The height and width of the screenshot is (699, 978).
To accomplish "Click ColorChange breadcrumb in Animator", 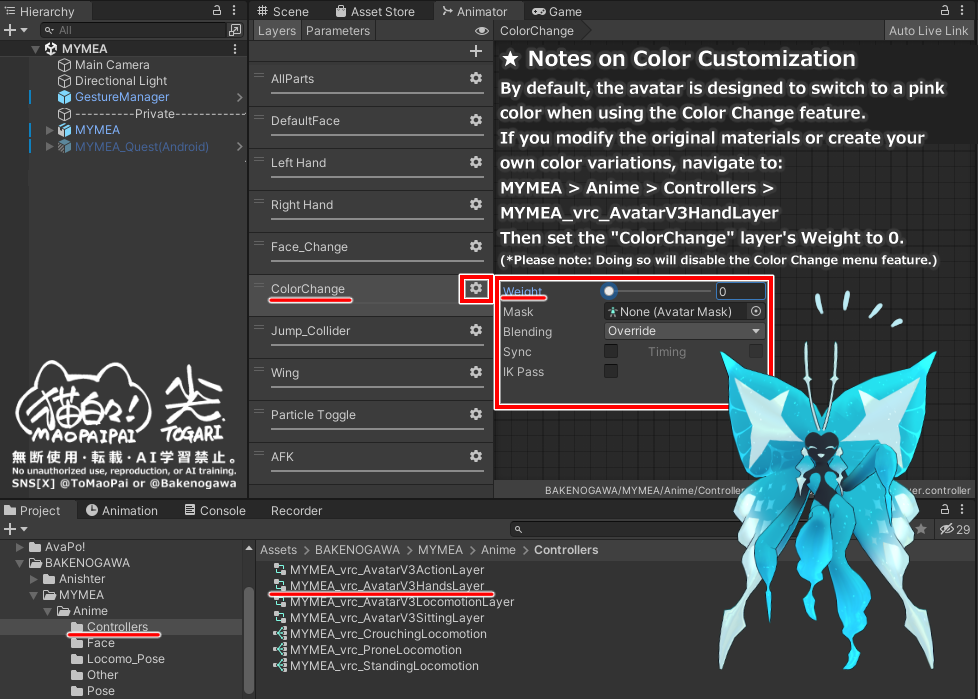I will pyautogui.click(x=537, y=31).
